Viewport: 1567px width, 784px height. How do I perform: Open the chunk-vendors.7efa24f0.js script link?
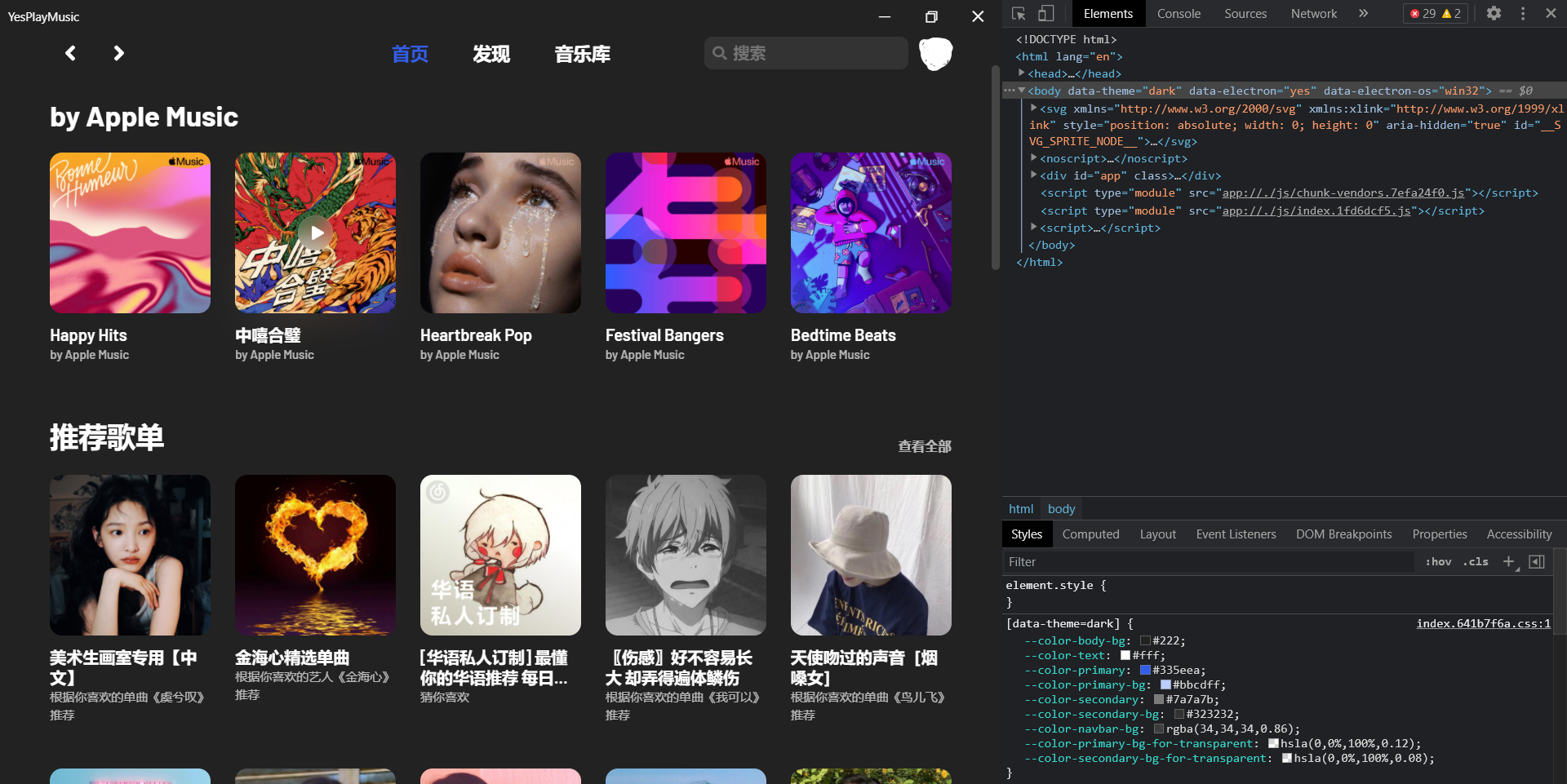(x=1343, y=193)
